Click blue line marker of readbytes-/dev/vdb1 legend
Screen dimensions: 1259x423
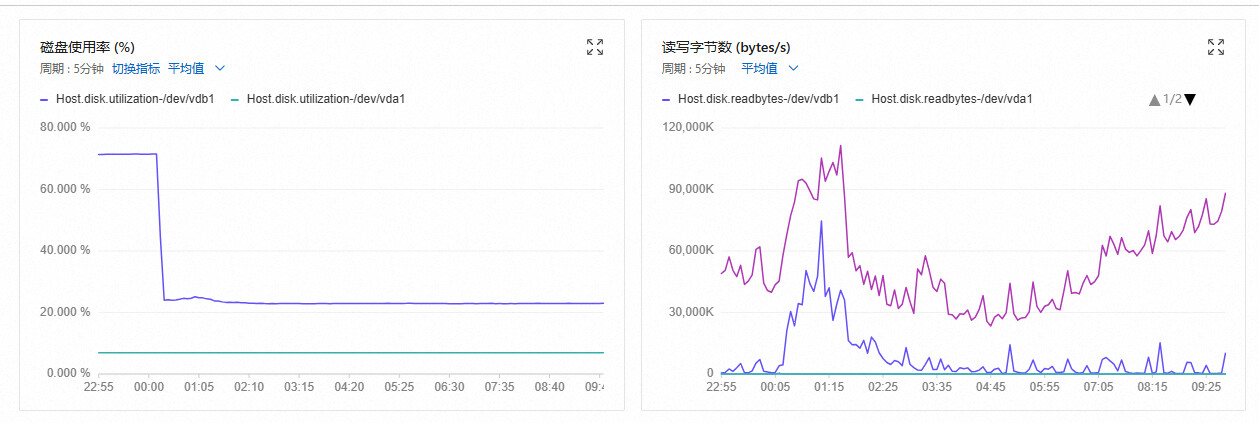(x=666, y=99)
